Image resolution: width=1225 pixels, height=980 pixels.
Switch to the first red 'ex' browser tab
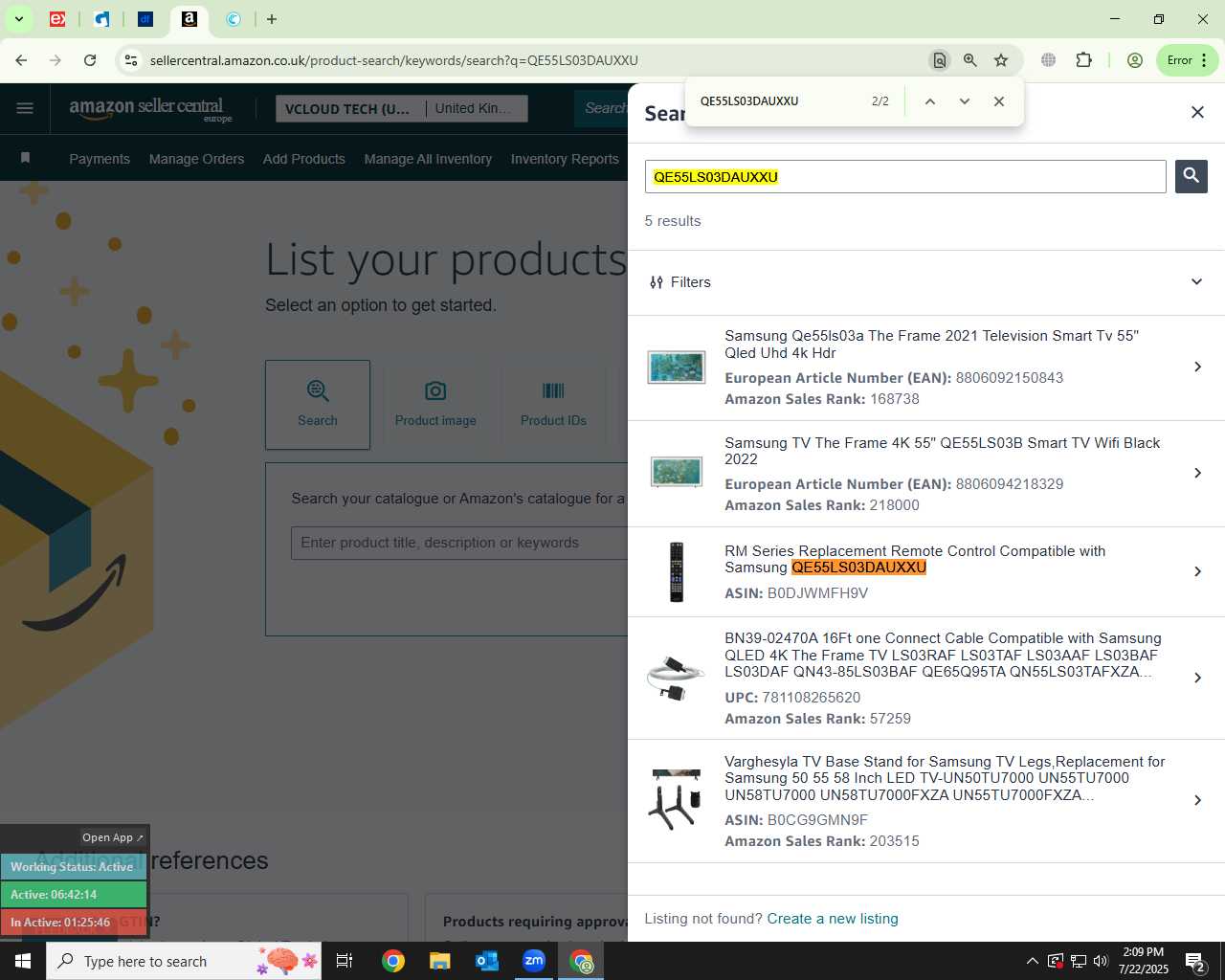click(57, 19)
